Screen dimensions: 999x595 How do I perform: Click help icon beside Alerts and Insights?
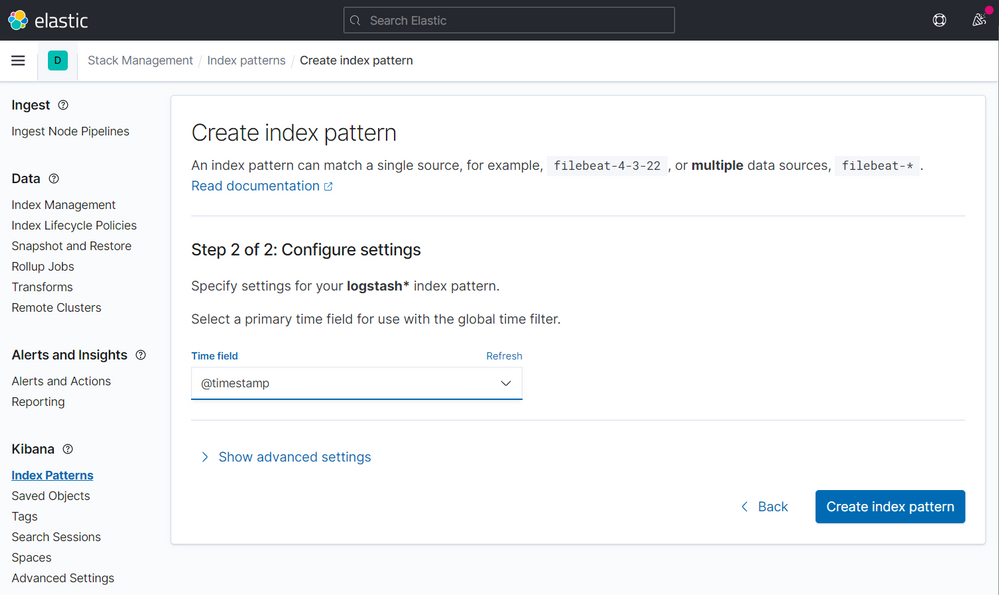point(141,355)
